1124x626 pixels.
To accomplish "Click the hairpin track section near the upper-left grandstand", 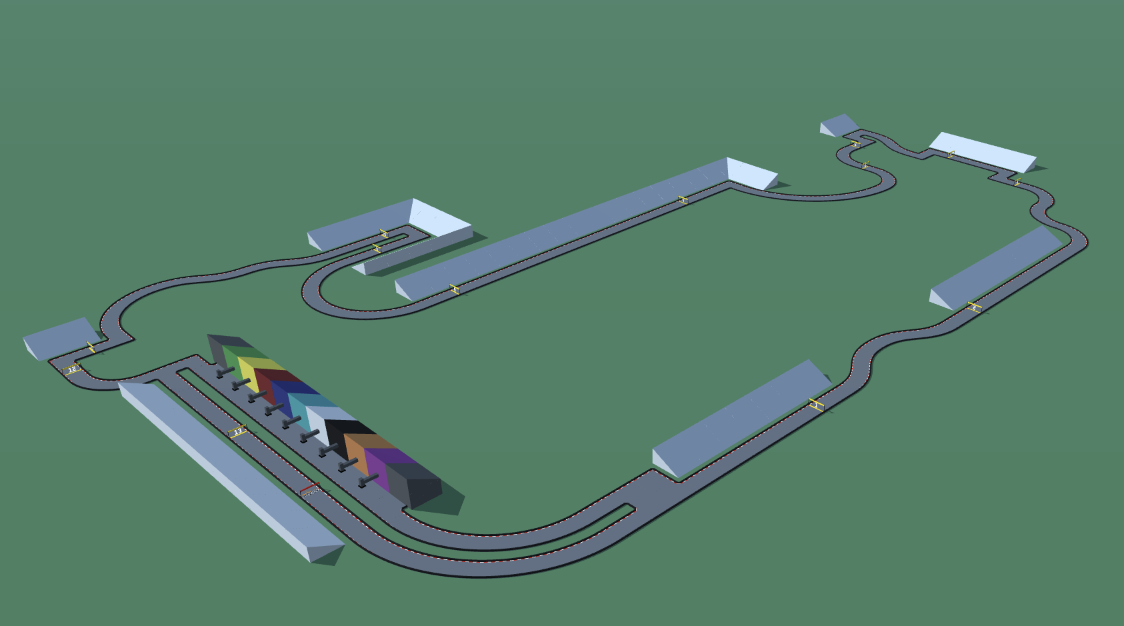I will pyautogui.click(x=372, y=248).
